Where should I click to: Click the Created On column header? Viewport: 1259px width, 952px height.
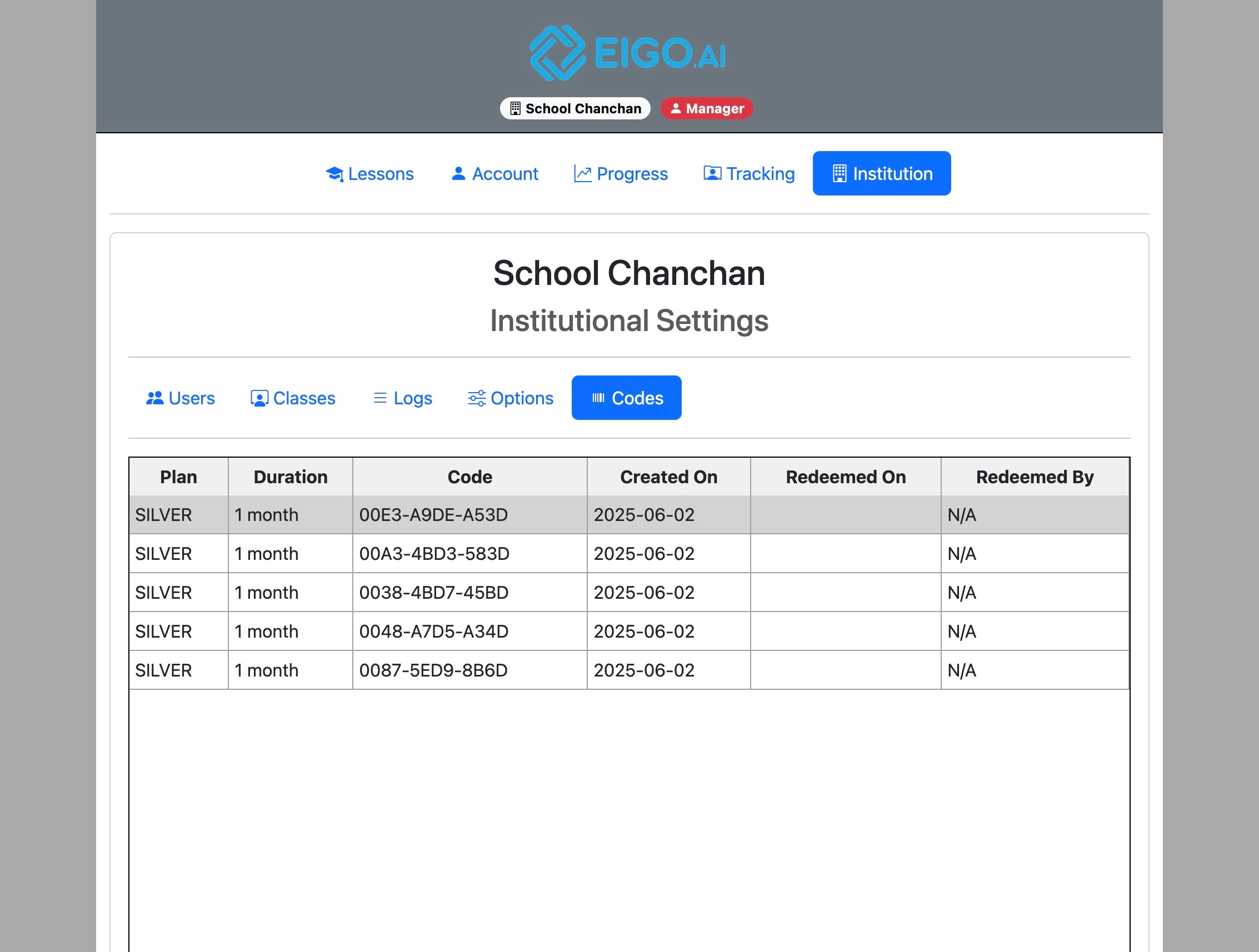669,477
